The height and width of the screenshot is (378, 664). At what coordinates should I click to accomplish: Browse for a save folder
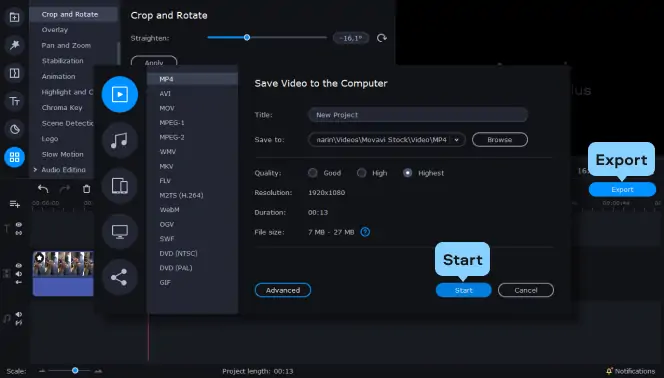point(500,140)
